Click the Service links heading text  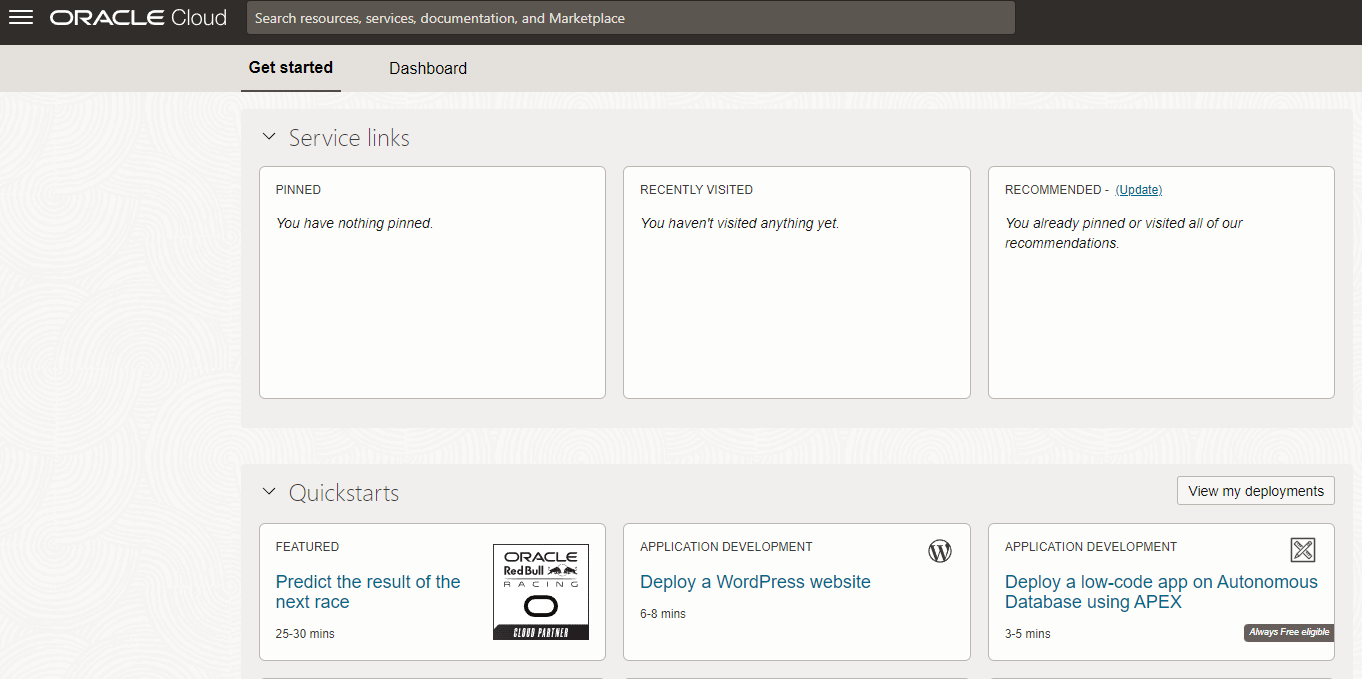(349, 138)
